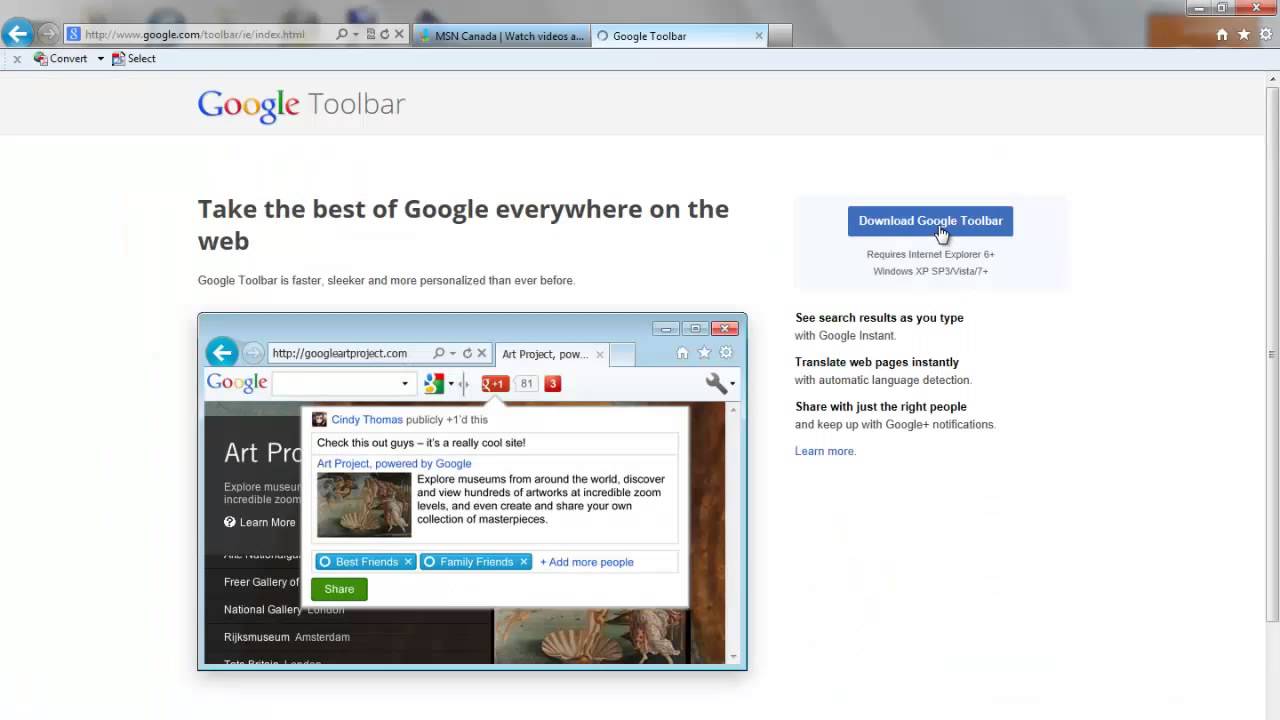Open the Learn more link

(x=825, y=451)
